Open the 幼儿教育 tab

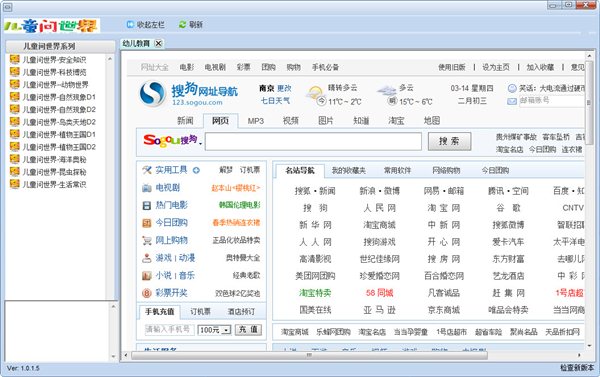point(136,44)
